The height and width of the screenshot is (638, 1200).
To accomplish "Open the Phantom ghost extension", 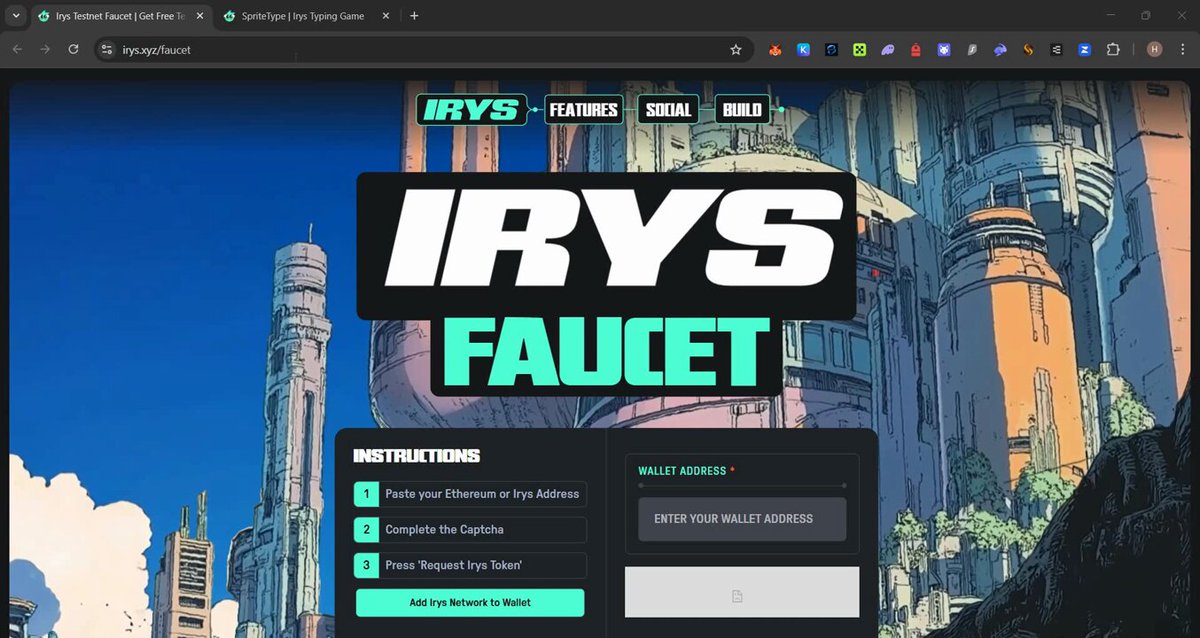I will point(887,49).
